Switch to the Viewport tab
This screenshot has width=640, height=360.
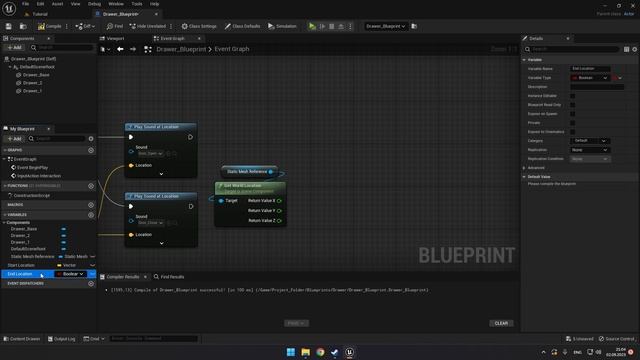pos(115,38)
